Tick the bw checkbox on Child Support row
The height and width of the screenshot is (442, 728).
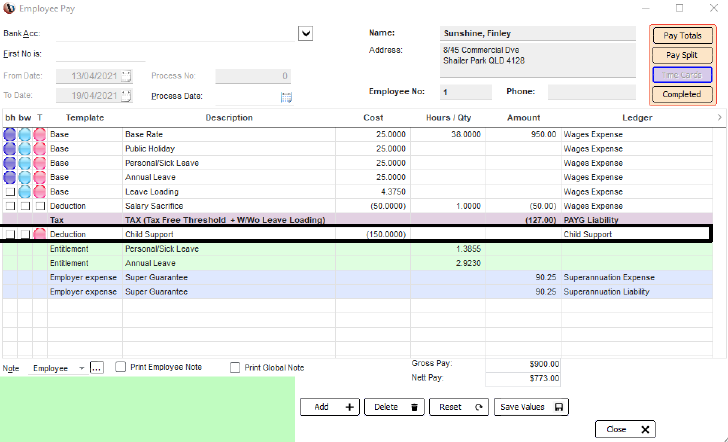[25, 234]
